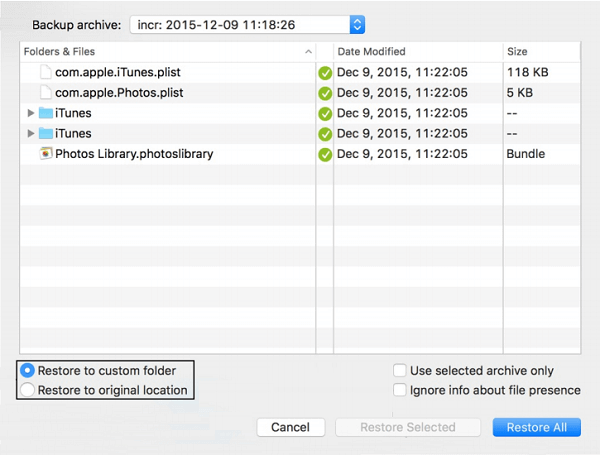This screenshot has height=455, width=600.
Task: Click green checkmark beside com.apple.Photos.plist
Action: (325, 93)
